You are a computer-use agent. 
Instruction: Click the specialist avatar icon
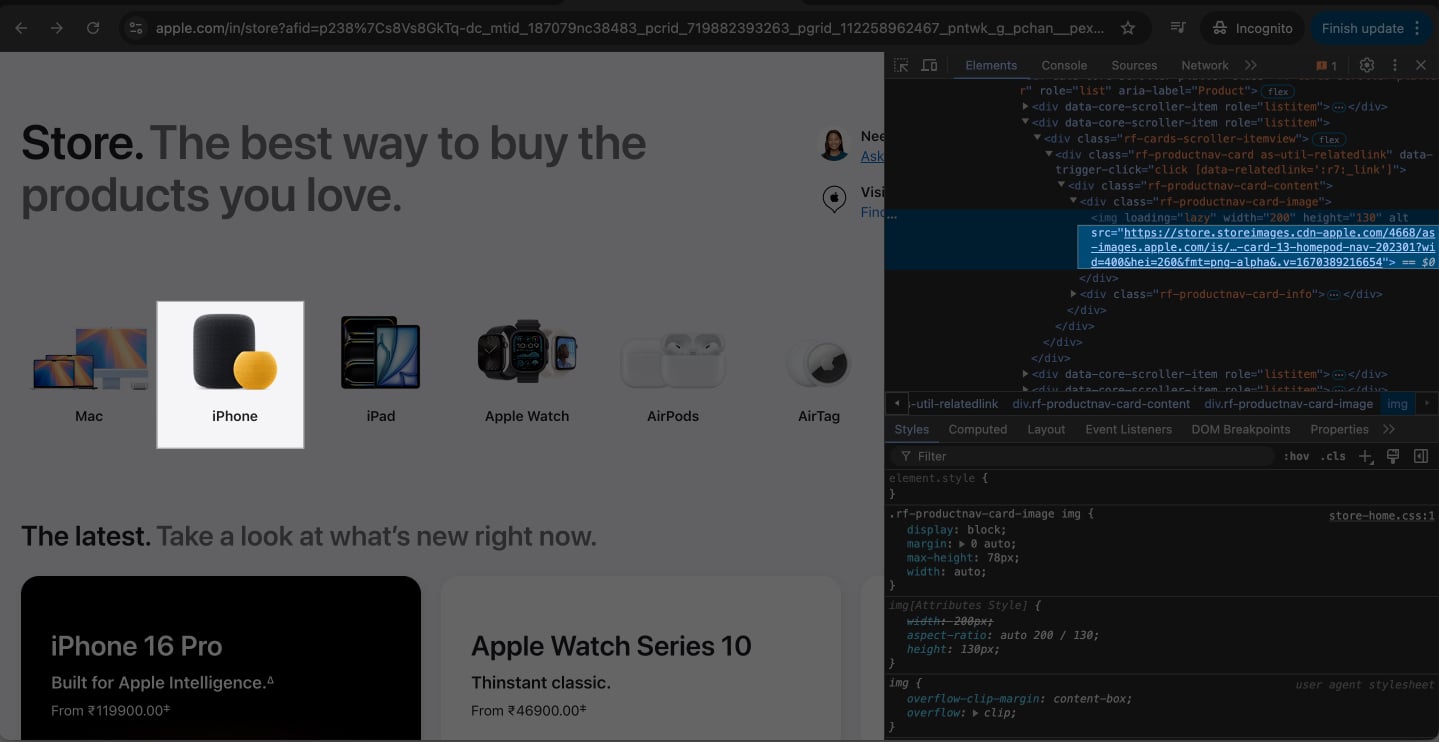pos(834,145)
